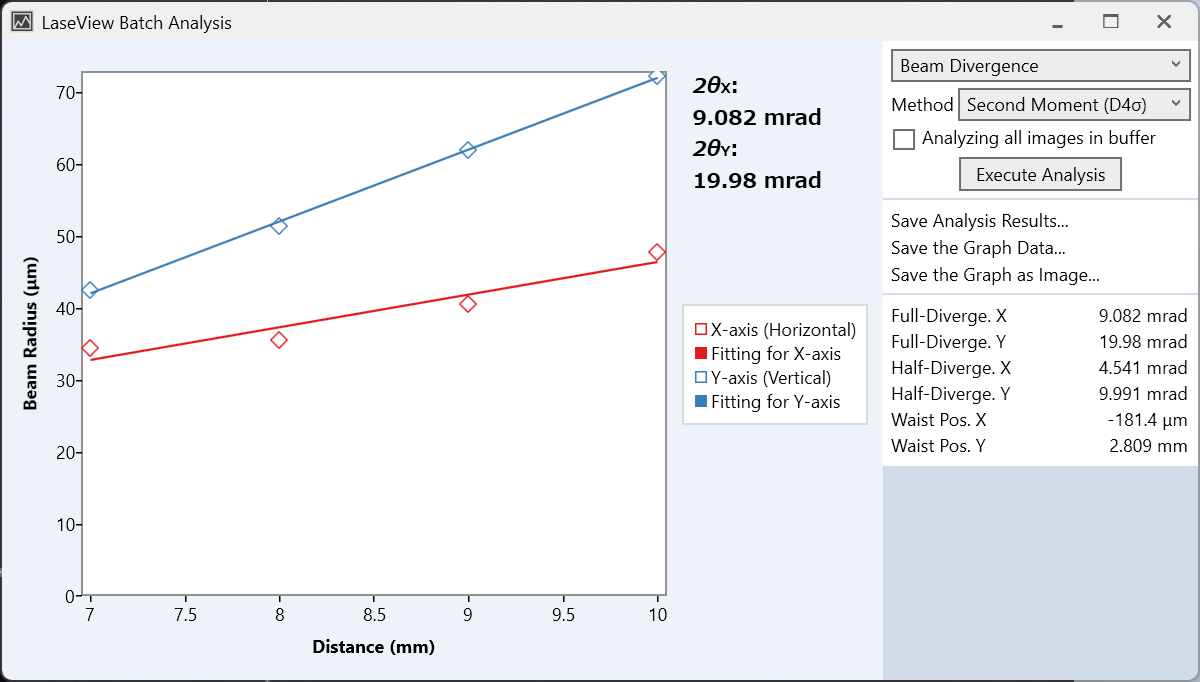Choose Save Analysis Results menu item
The width and height of the screenshot is (1200, 682).
pos(979,221)
